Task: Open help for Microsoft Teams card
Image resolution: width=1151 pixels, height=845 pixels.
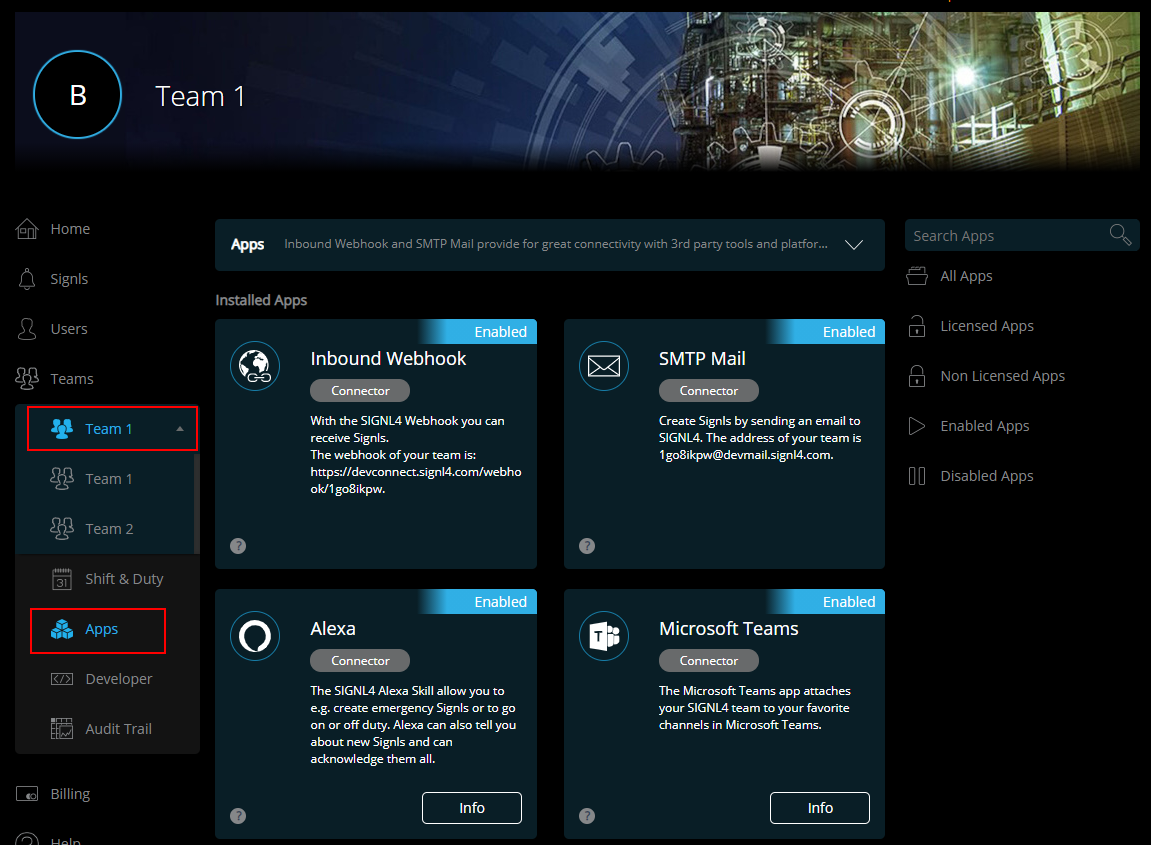Action: (x=587, y=816)
